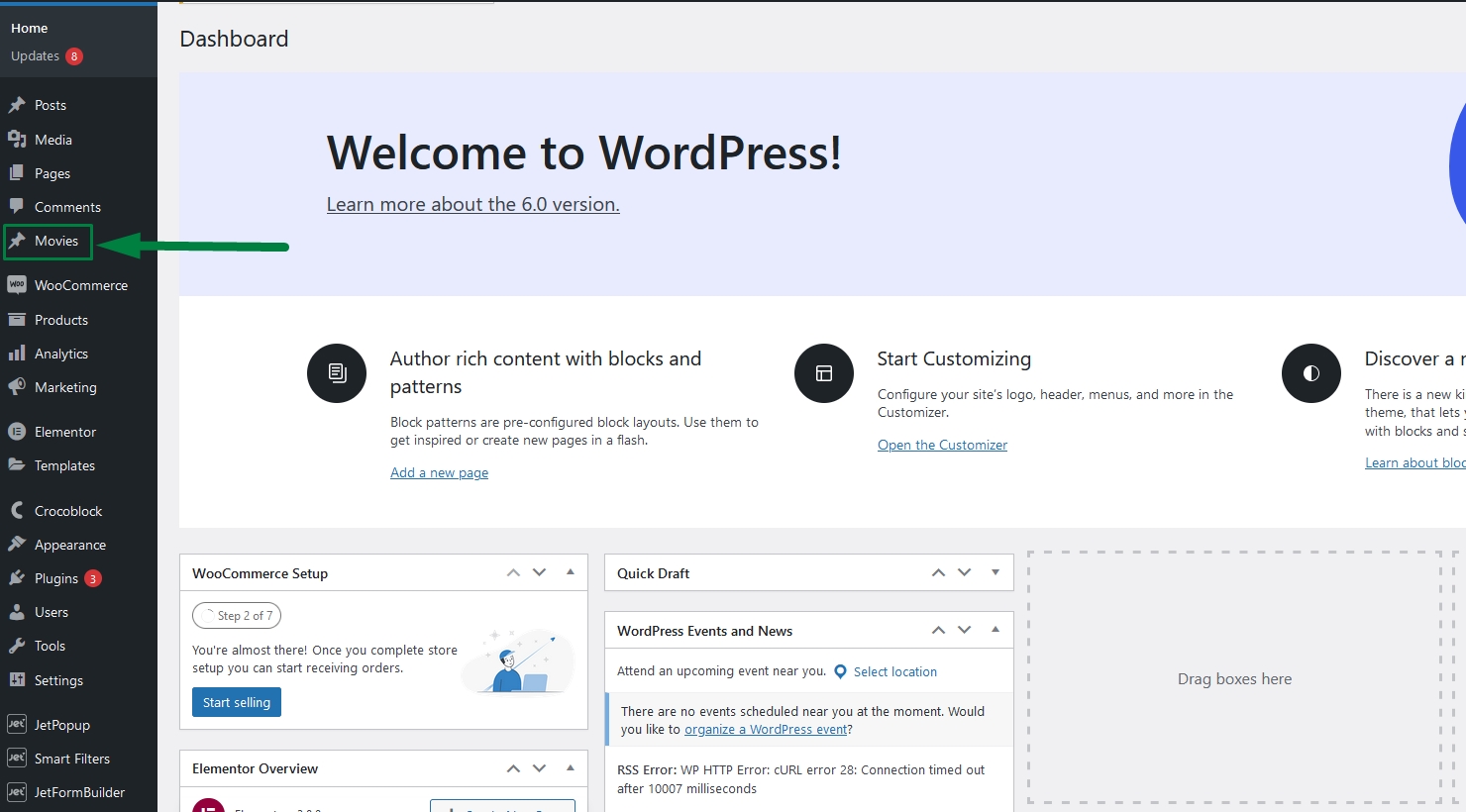Click the Users person icon
Screen dimensions: 1466x812
(17, 611)
